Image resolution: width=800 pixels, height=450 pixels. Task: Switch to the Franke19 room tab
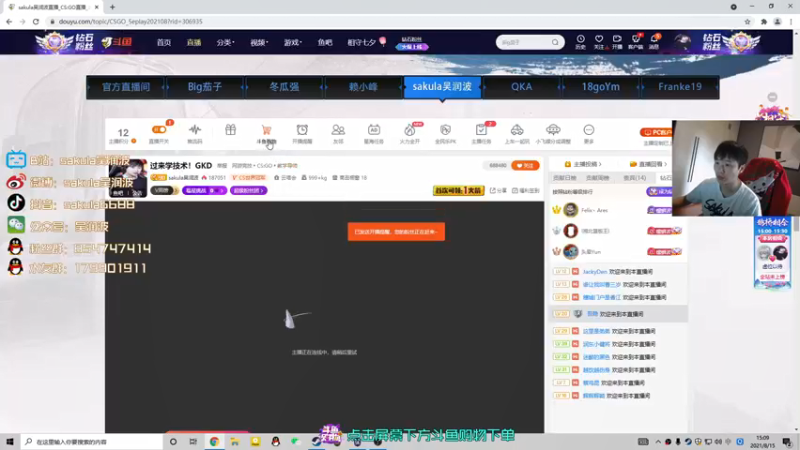[x=680, y=87]
